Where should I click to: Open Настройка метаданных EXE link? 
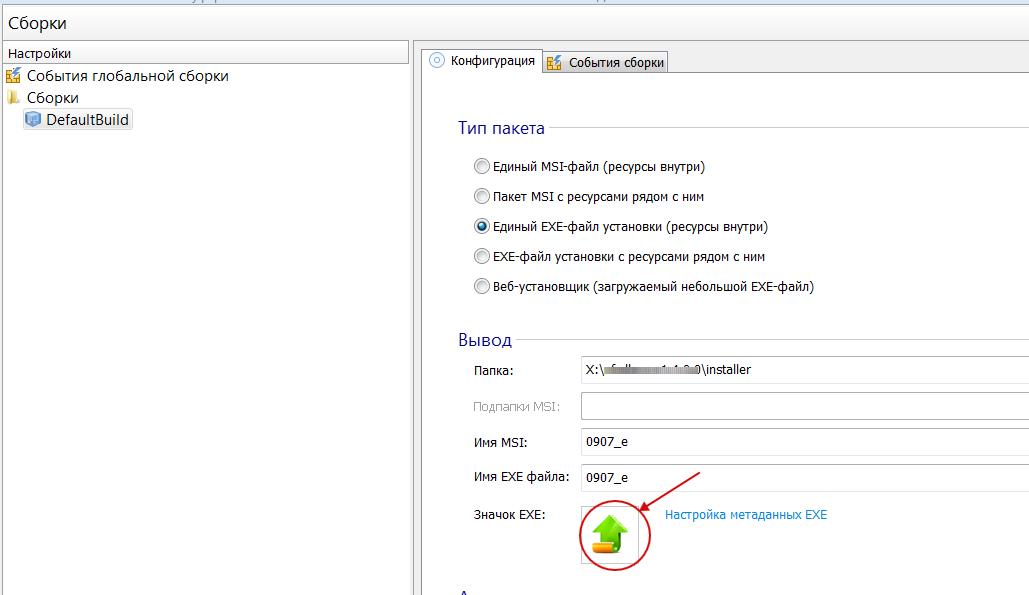pos(746,515)
